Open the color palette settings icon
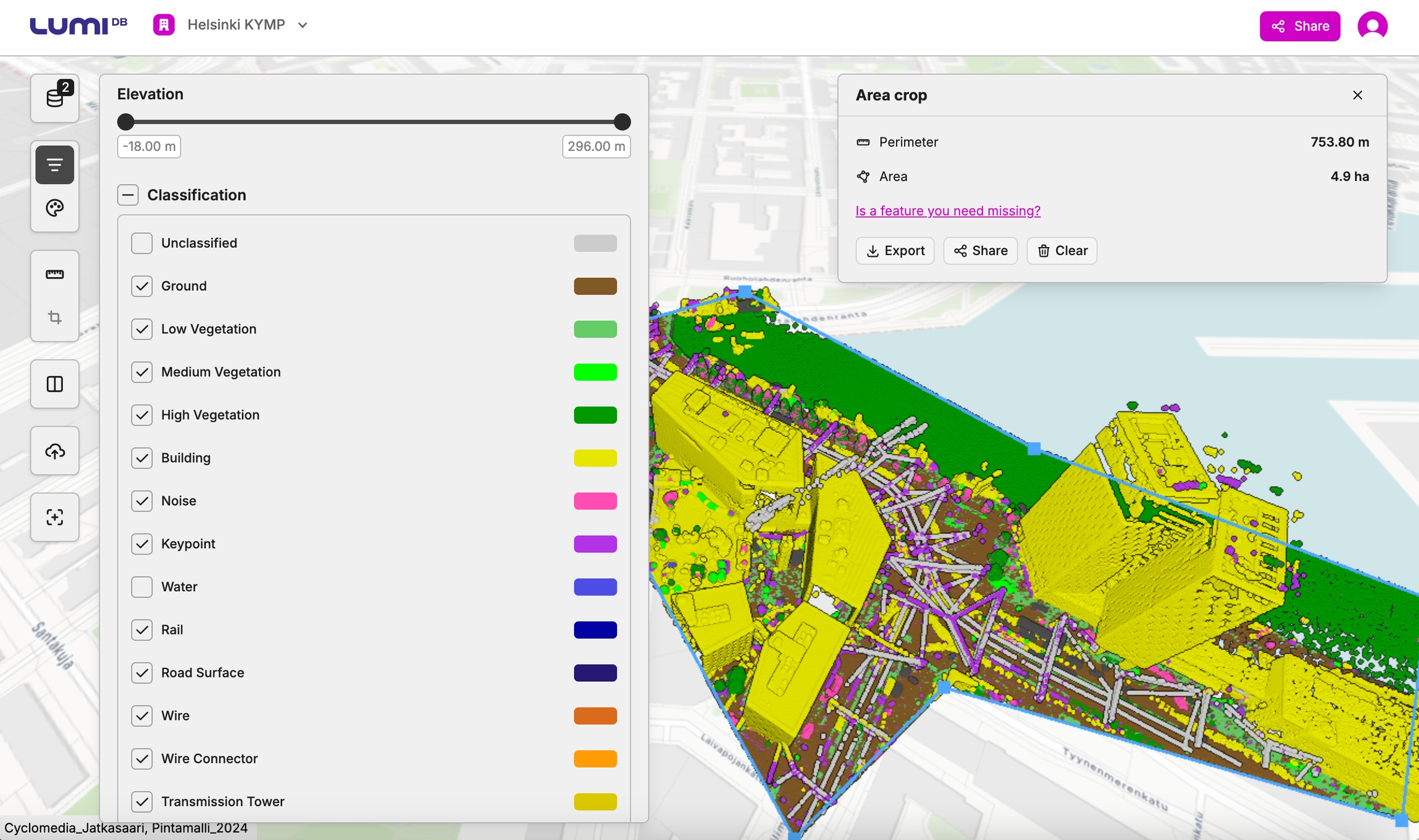The height and width of the screenshot is (840, 1419). (55, 208)
